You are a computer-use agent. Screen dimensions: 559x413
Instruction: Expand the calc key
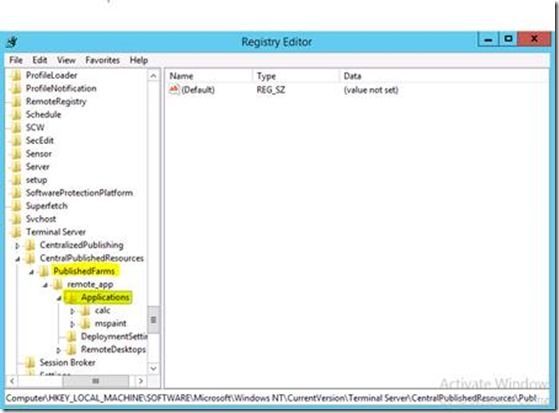coord(72,311)
